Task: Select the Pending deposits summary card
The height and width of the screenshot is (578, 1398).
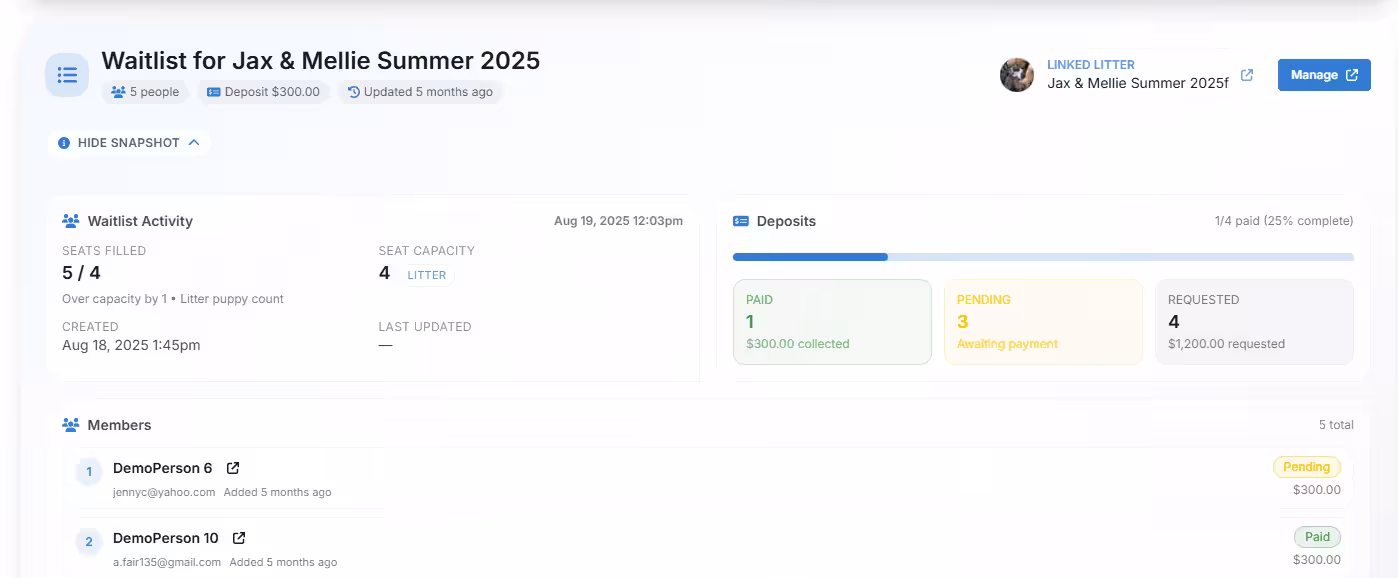Action: (x=1043, y=322)
